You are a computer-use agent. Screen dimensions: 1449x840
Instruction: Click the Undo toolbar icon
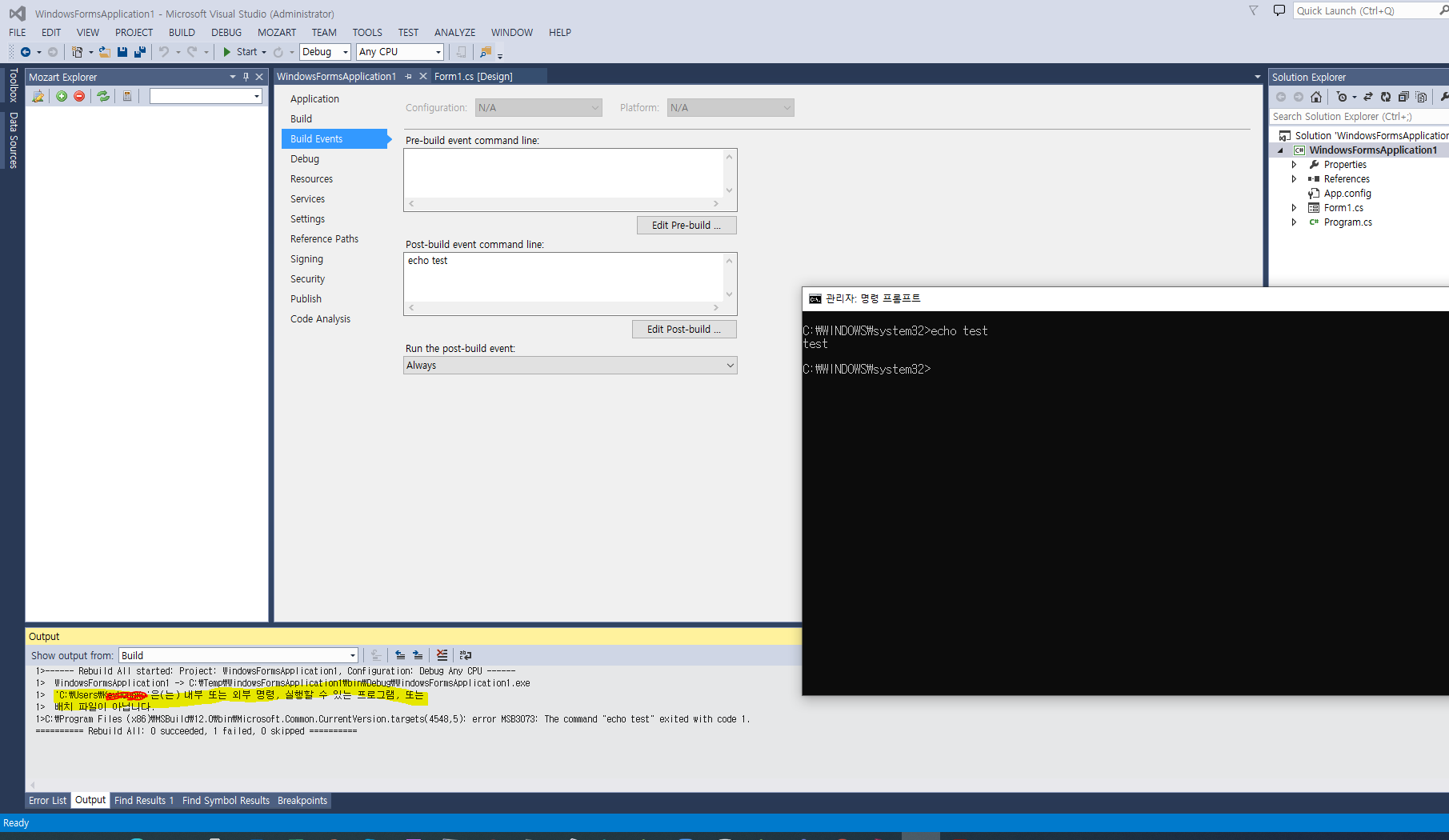(163, 52)
